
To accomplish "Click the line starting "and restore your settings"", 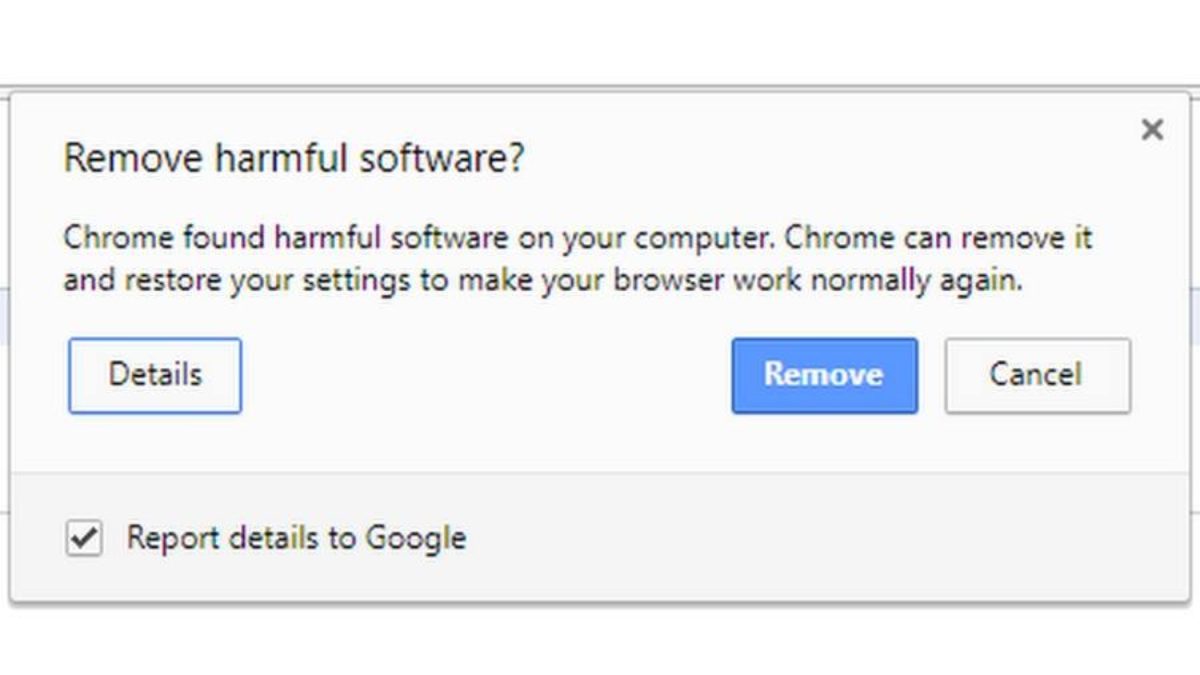I will [543, 280].
